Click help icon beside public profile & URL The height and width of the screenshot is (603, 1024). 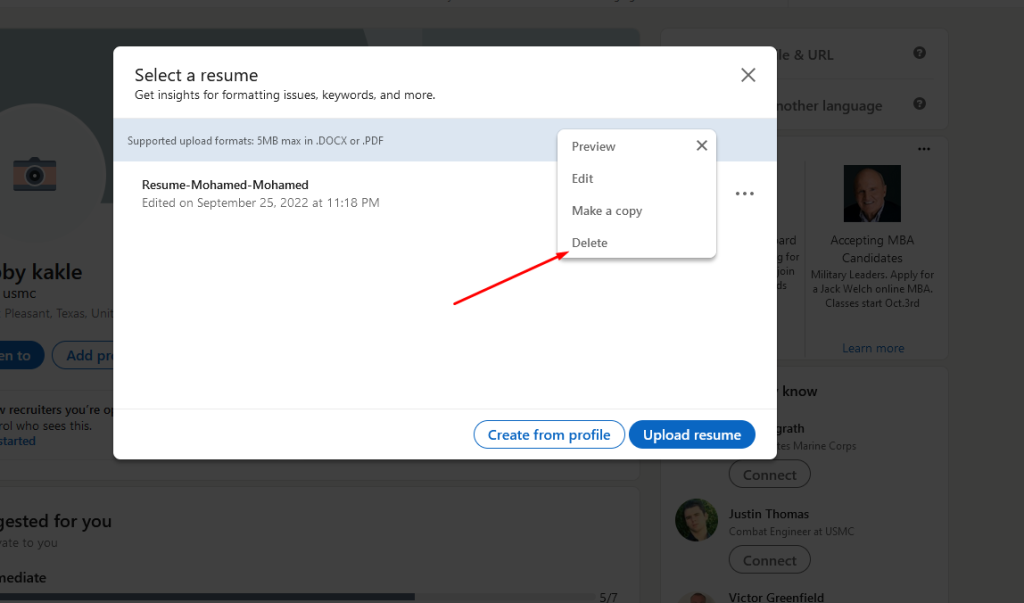coord(919,54)
